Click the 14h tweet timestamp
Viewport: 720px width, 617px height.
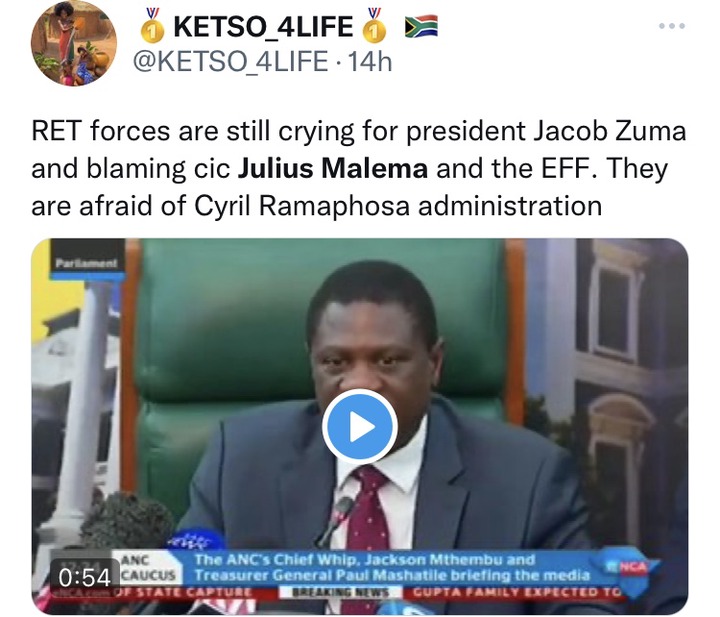(370, 62)
